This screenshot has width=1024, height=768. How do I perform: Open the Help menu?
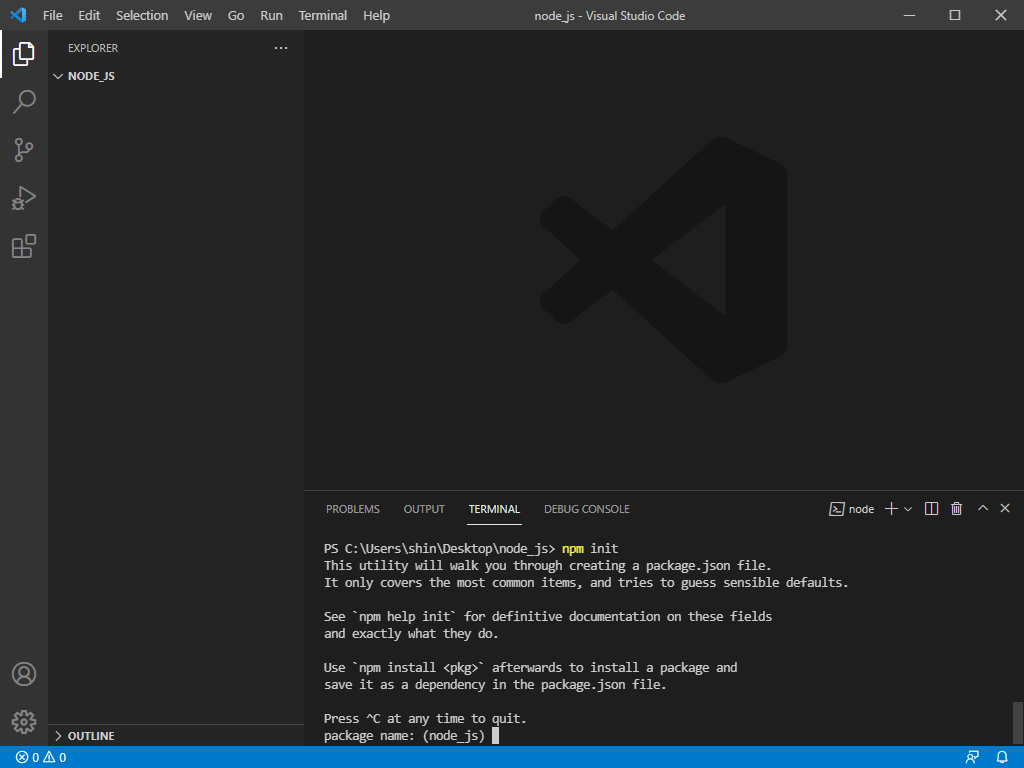coord(376,15)
